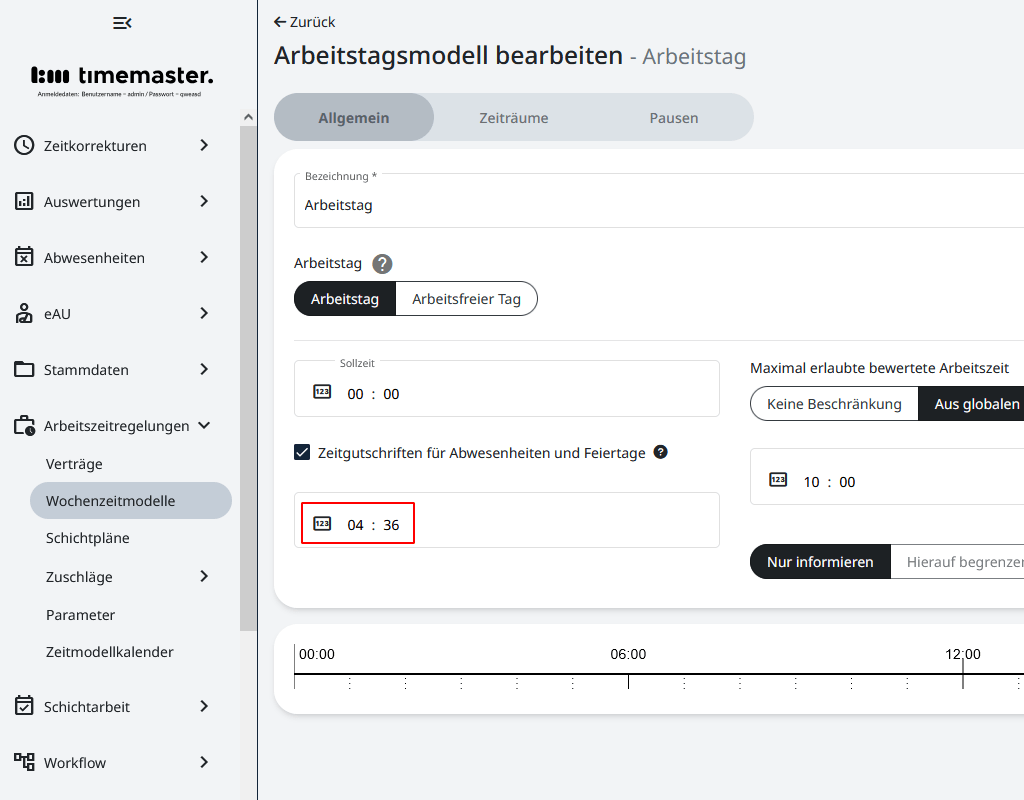Click the eAU sidebar icon

(24, 313)
